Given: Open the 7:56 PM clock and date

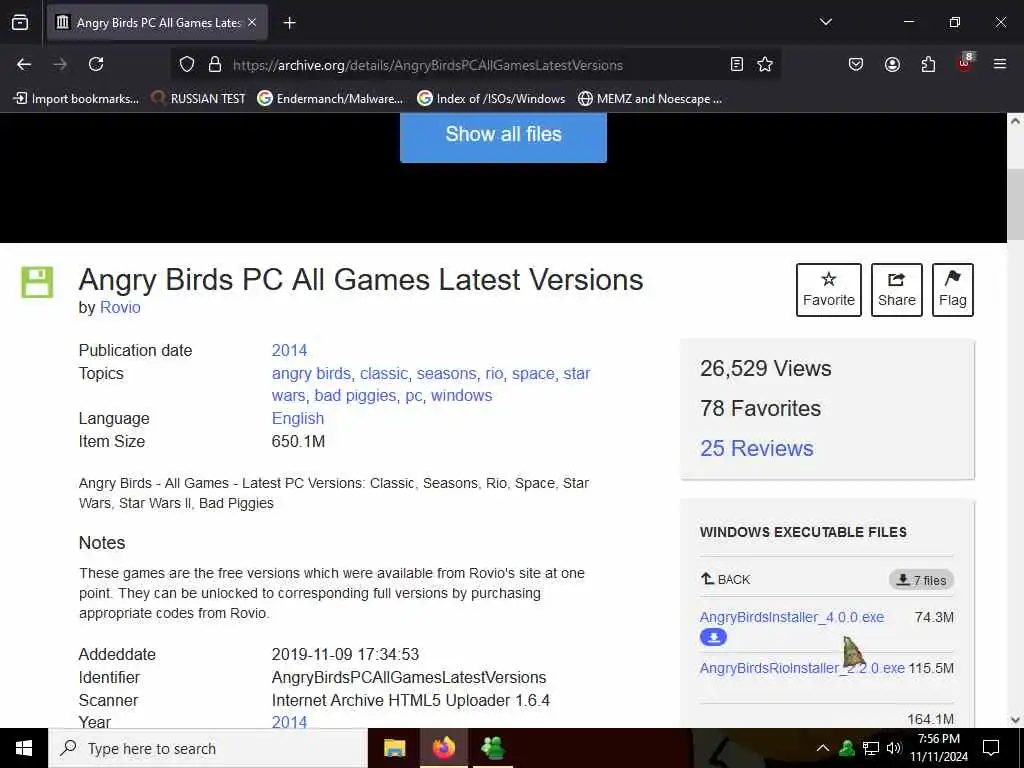Looking at the screenshot, I should (x=938, y=748).
